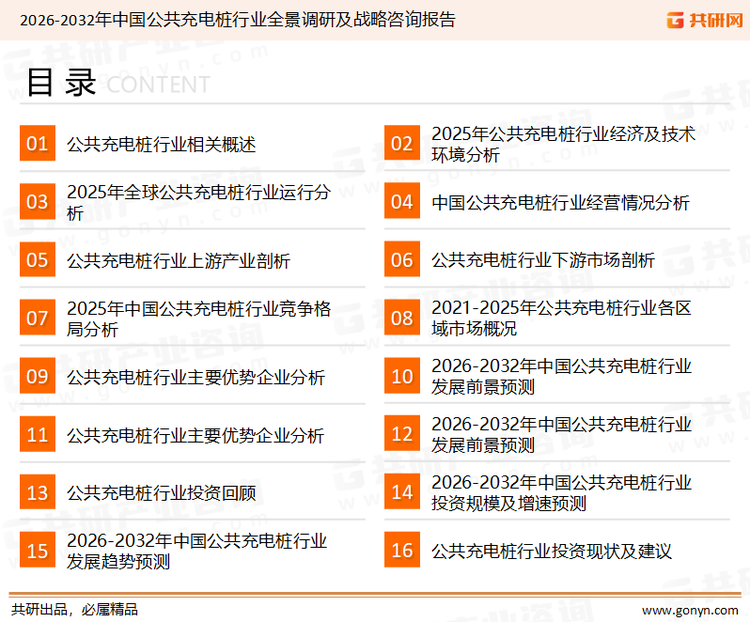Click the orange 09 number box
Viewport: 750px width, 622px height.
point(37,376)
